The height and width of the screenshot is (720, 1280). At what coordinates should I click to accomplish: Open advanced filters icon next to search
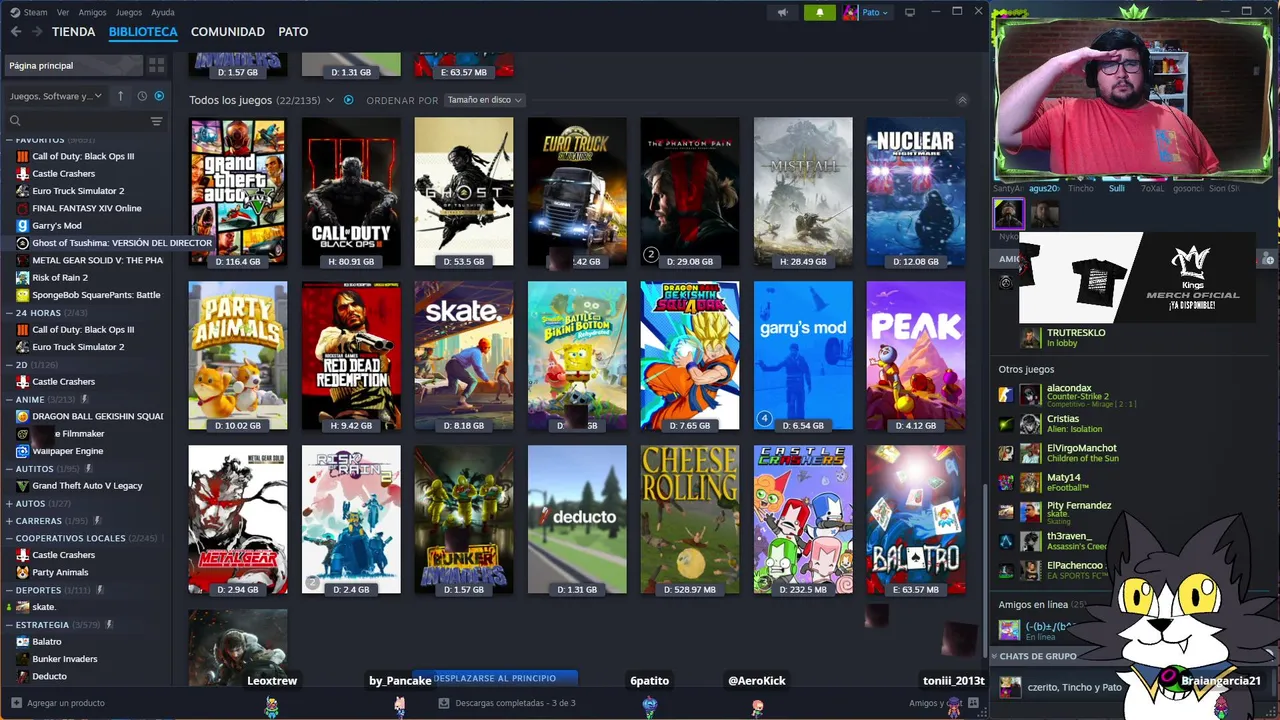156,121
